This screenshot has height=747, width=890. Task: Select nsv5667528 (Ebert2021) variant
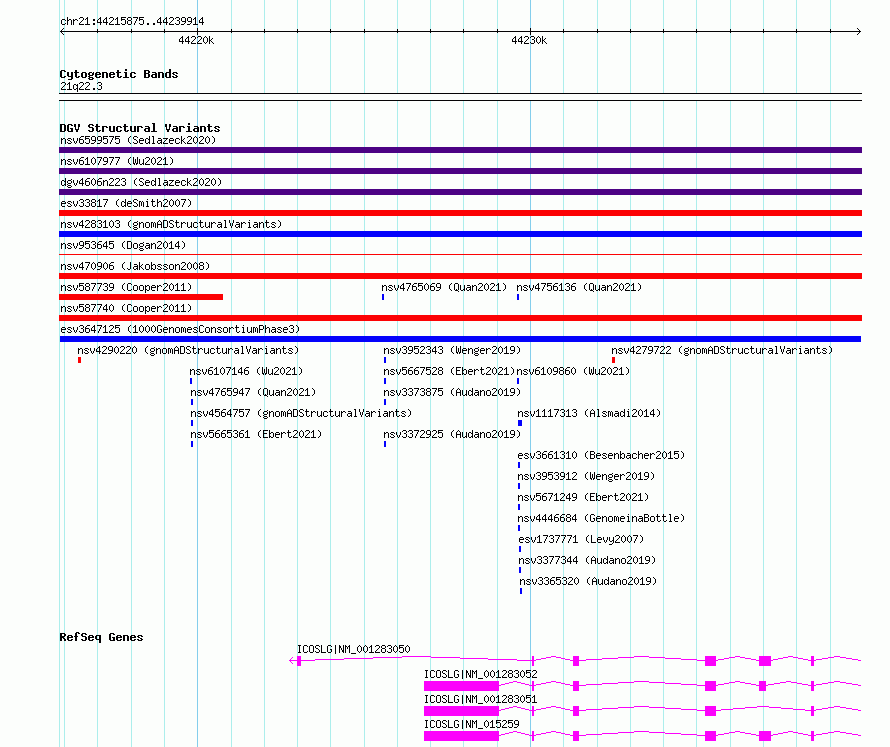449,371
